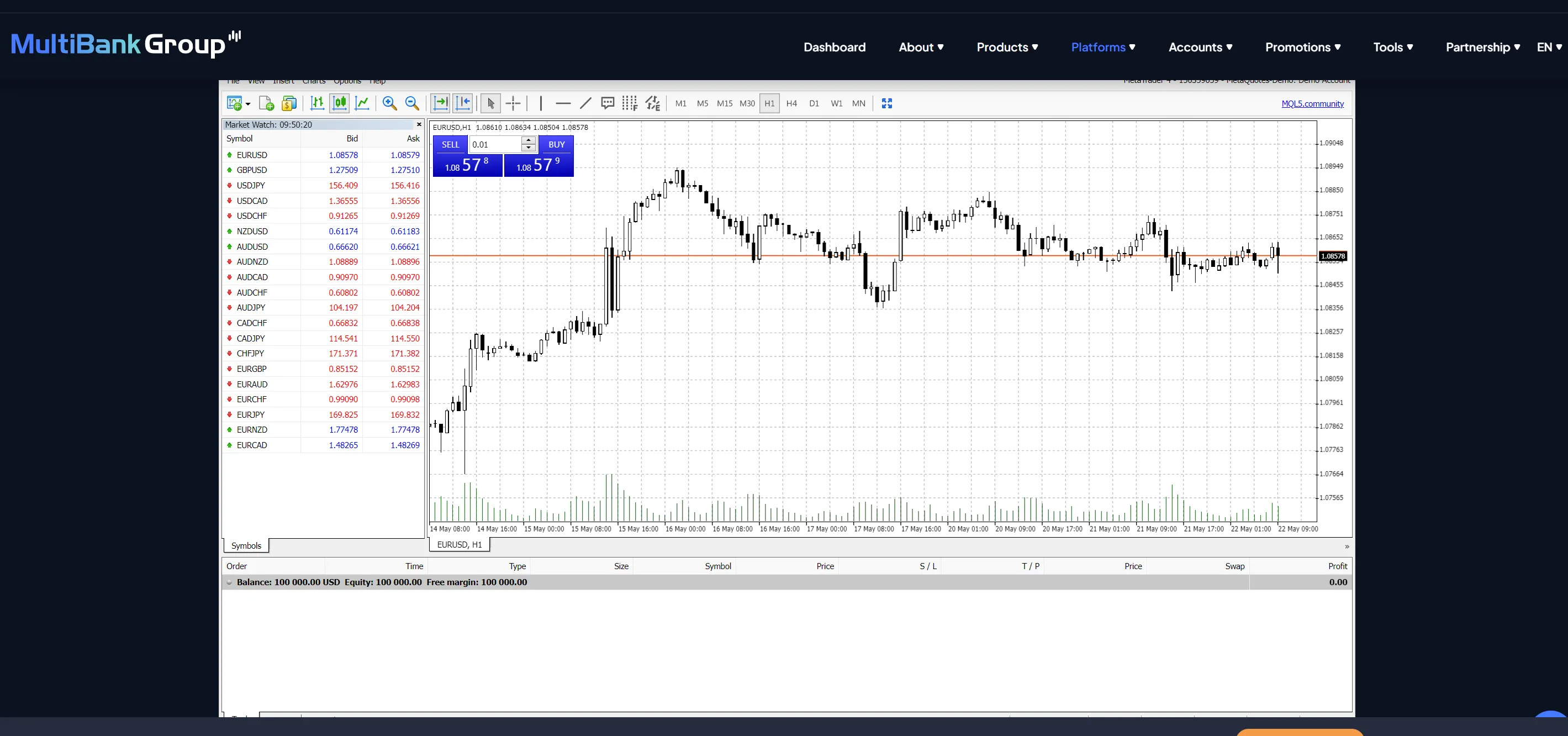This screenshot has height=736, width=1568.
Task: Switch timeframe to W1
Action: click(x=836, y=103)
